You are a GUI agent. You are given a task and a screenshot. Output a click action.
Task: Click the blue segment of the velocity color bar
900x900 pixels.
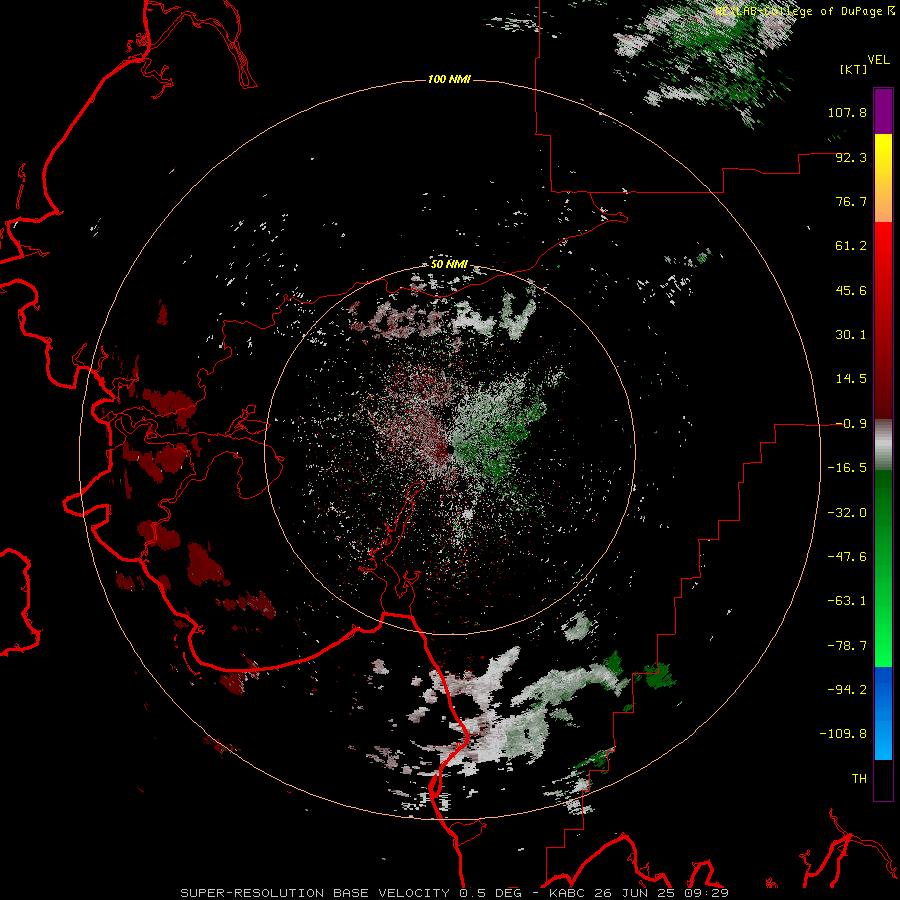pyautogui.click(x=883, y=713)
